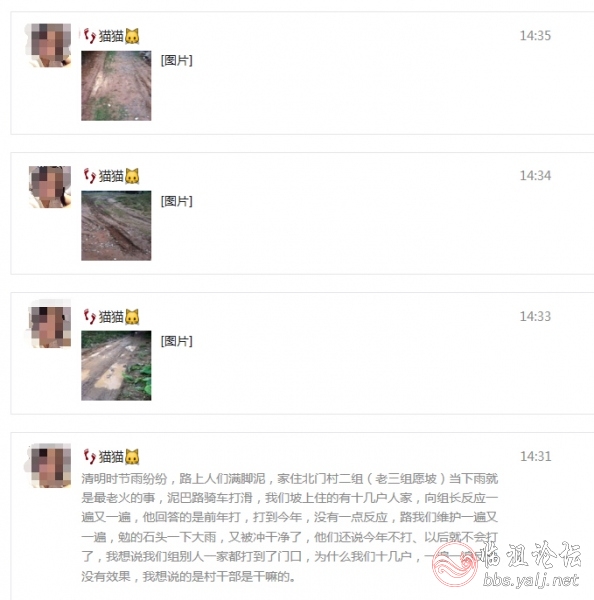Open the 14:35 dirt road photo thumbnail
The image size is (594, 600).
[116, 86]
